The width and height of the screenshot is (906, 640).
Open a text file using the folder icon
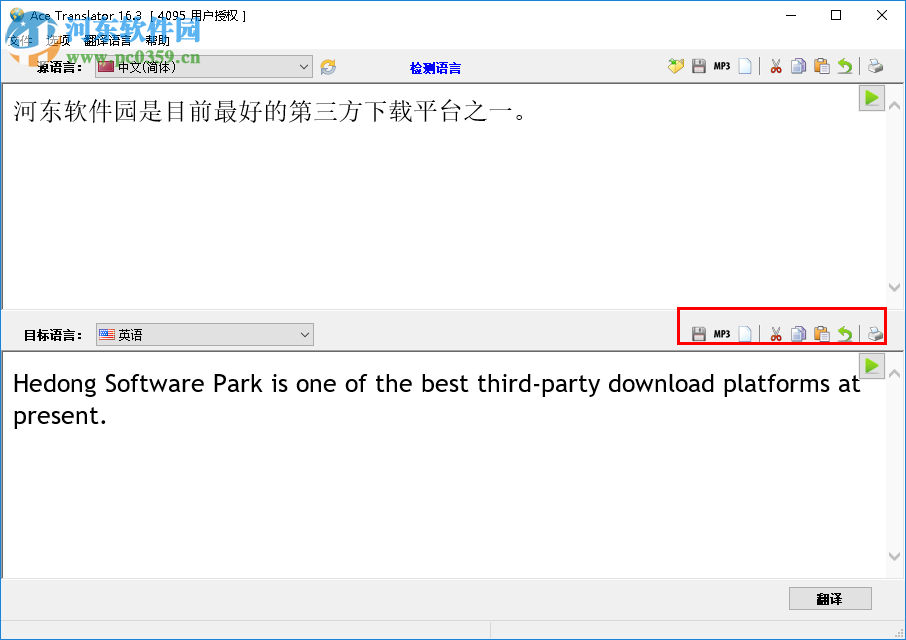(677, 66)
